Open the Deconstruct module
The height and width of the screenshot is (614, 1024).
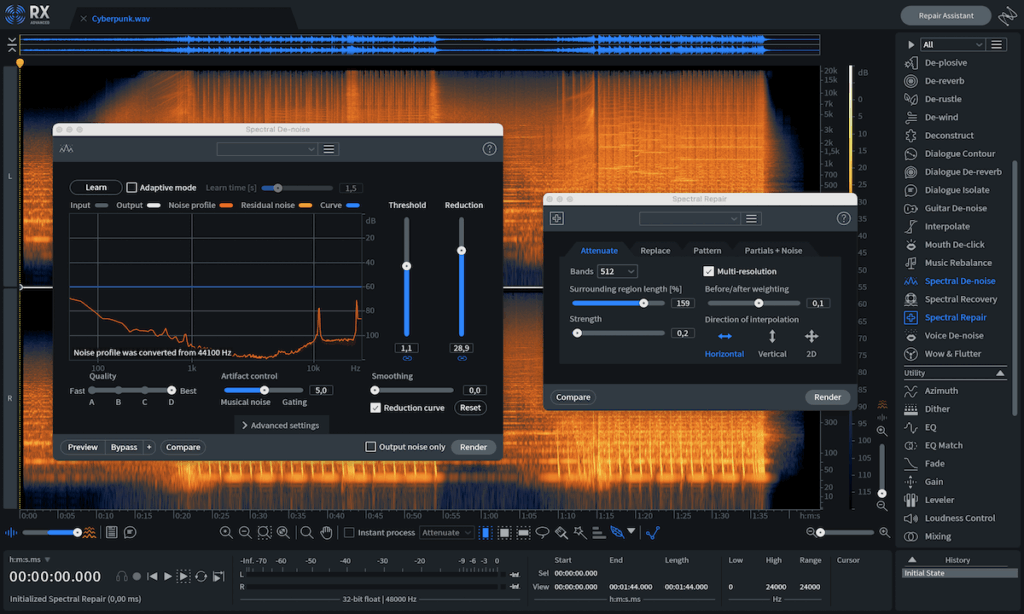tap(949, 135)
